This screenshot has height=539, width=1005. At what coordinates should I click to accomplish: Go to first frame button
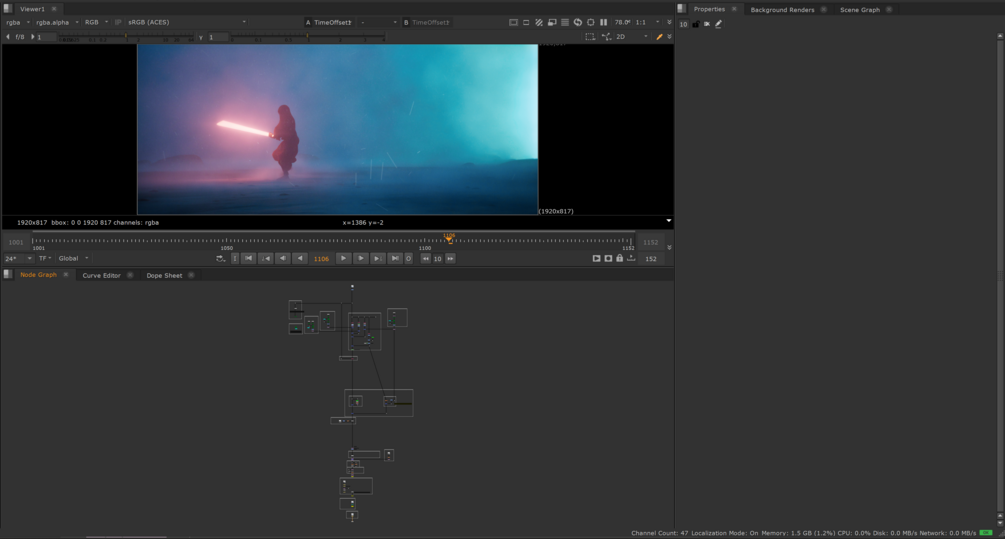click(x=249, y=259)
